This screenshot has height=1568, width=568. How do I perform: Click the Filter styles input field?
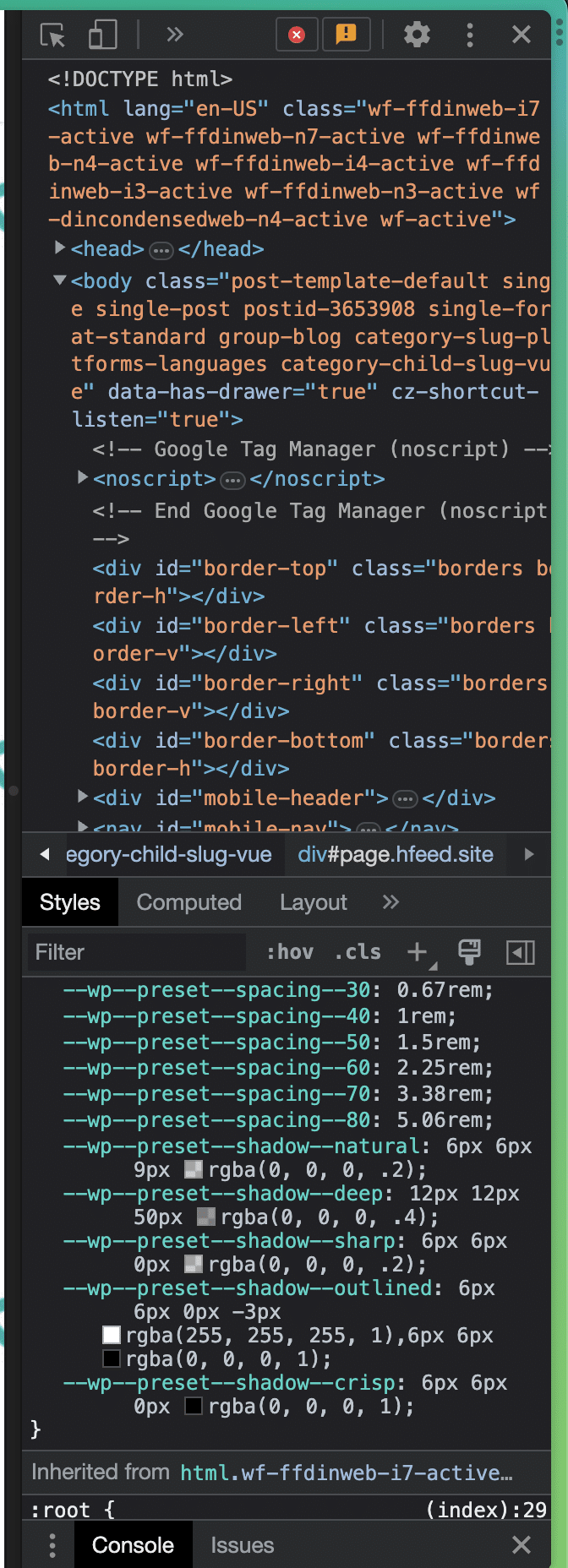pyautogui.click(x=135, y=952)
